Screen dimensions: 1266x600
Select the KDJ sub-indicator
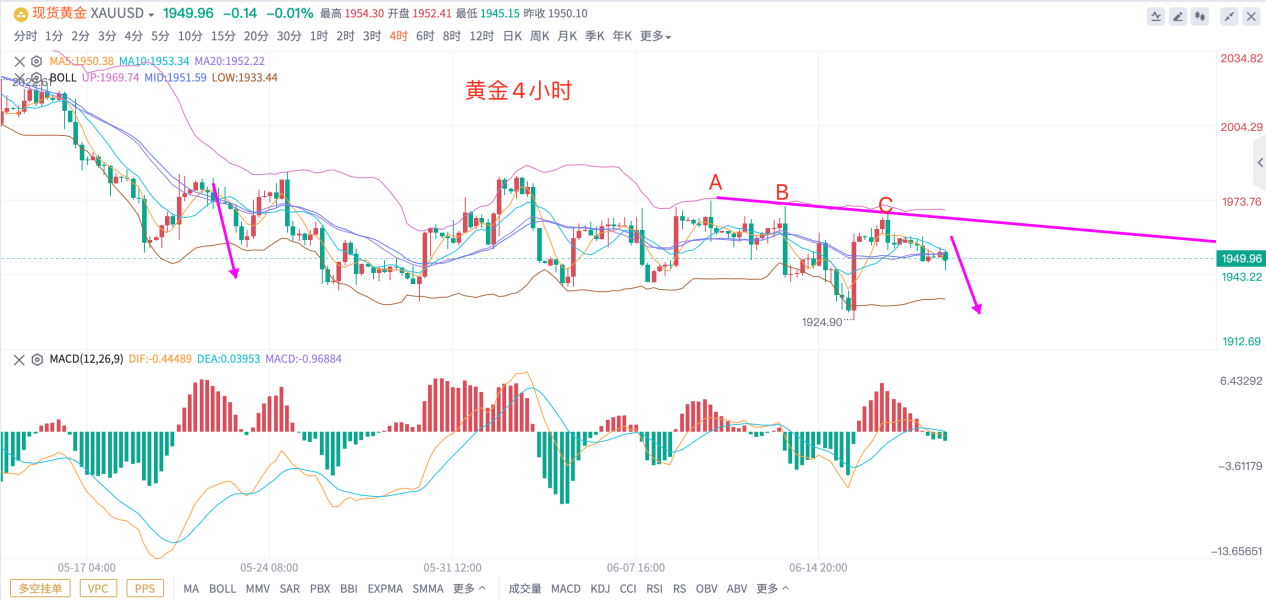coord(600,588)
